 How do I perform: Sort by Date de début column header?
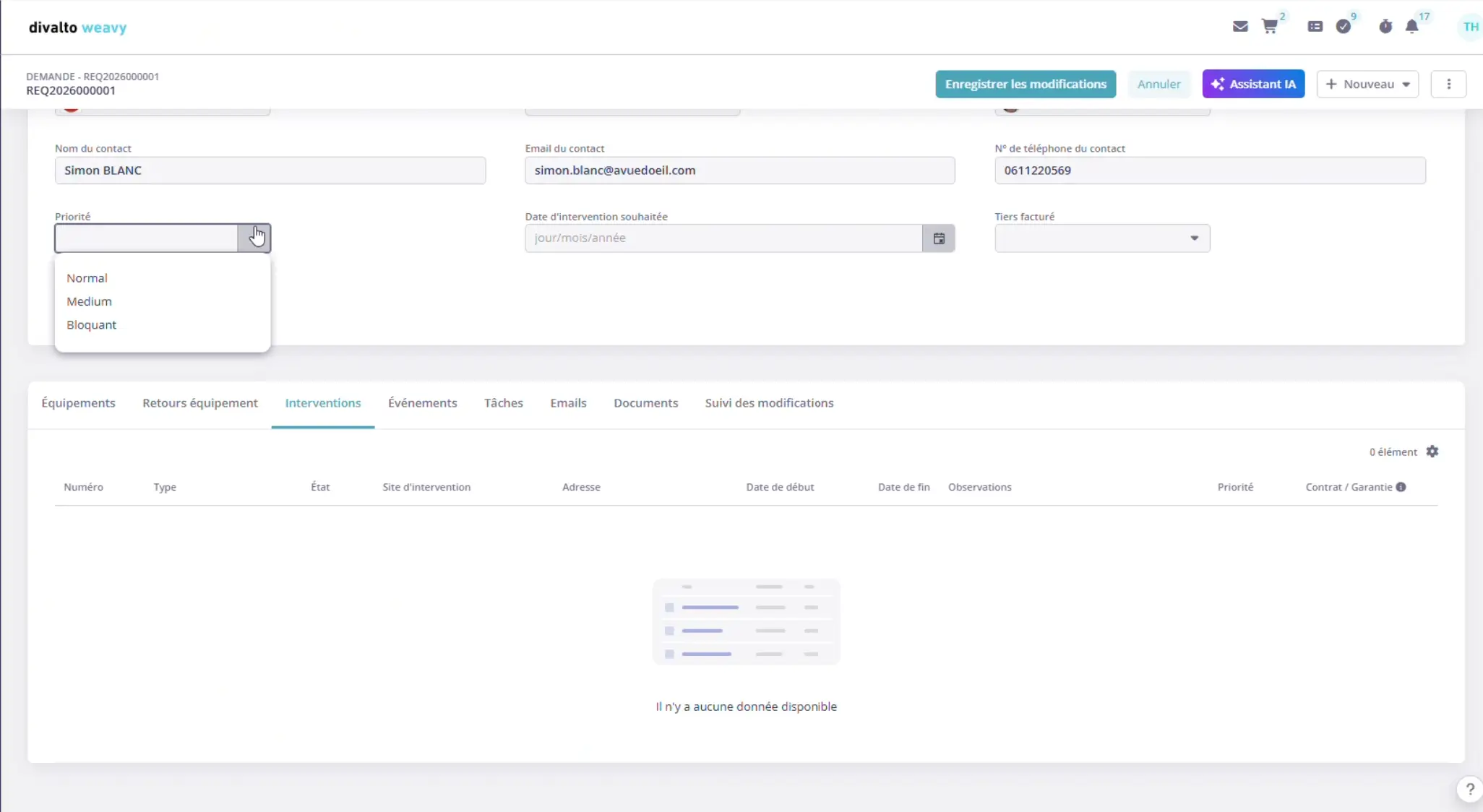[x=780, y=487]
